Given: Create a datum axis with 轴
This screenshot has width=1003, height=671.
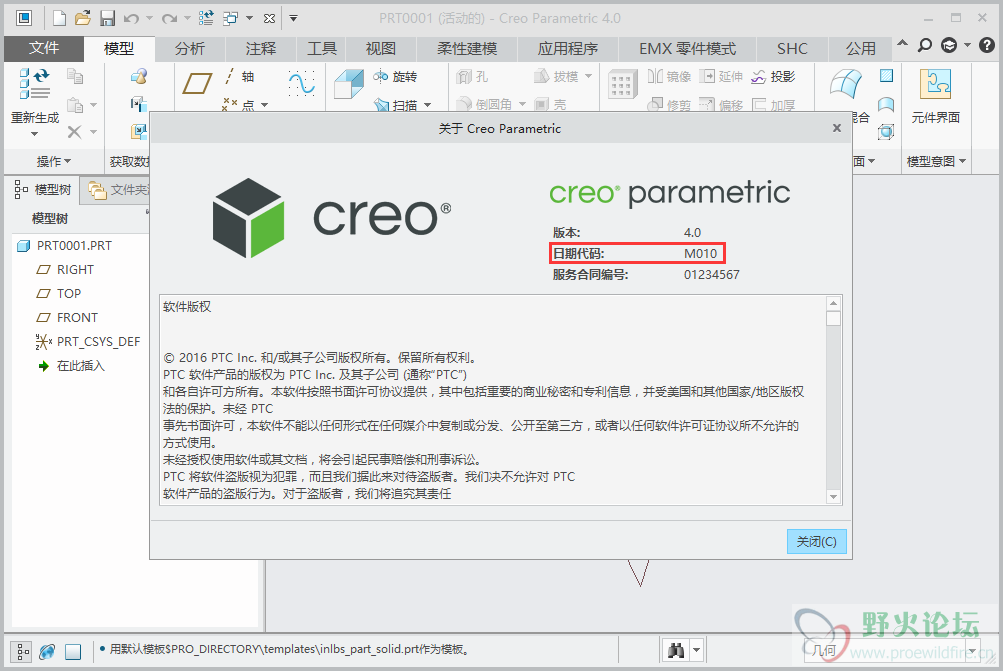Looking at the screenshot, I should (240, 77).
